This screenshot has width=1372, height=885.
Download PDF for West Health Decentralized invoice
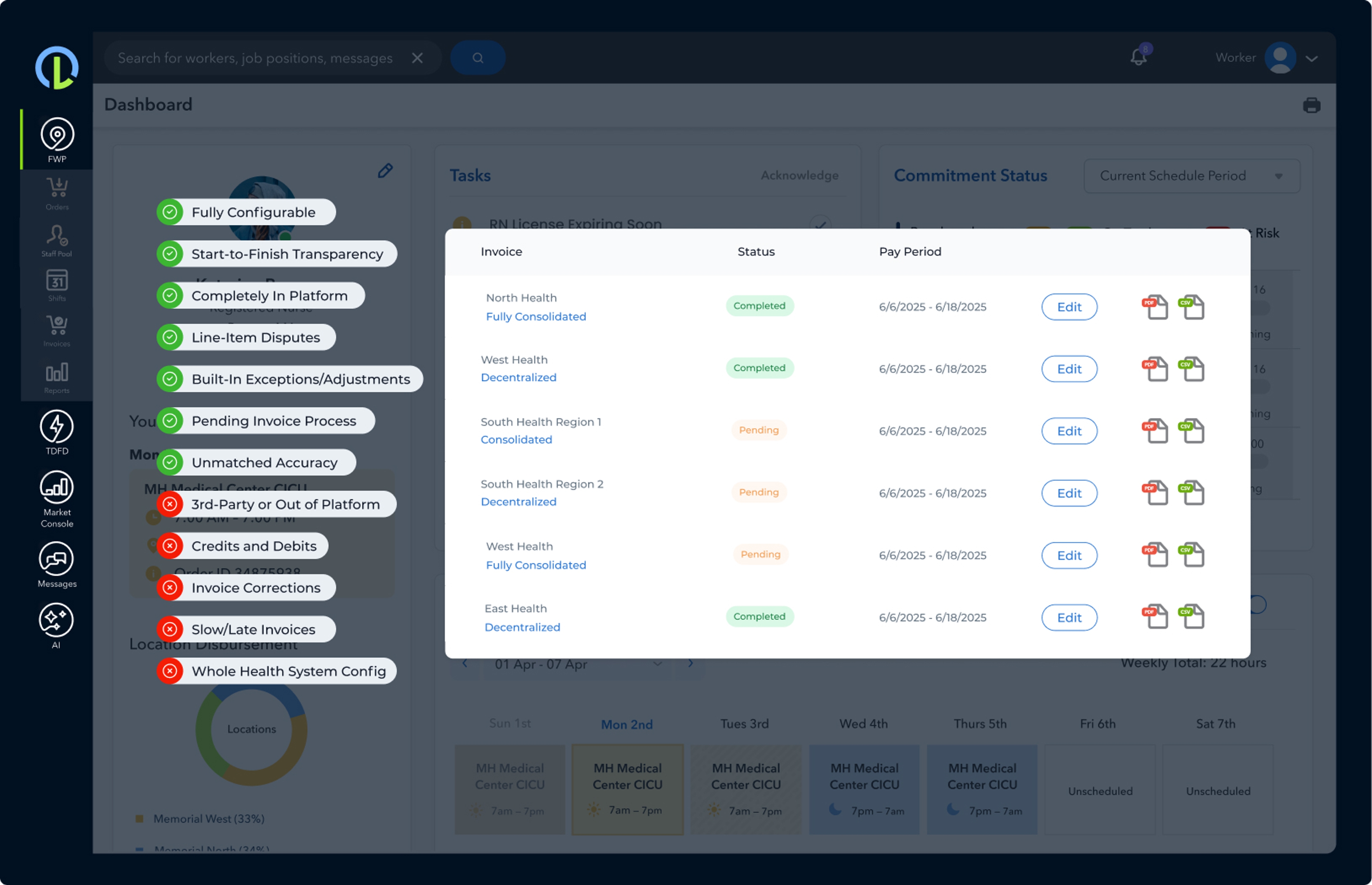click(x=1155, y=369)
